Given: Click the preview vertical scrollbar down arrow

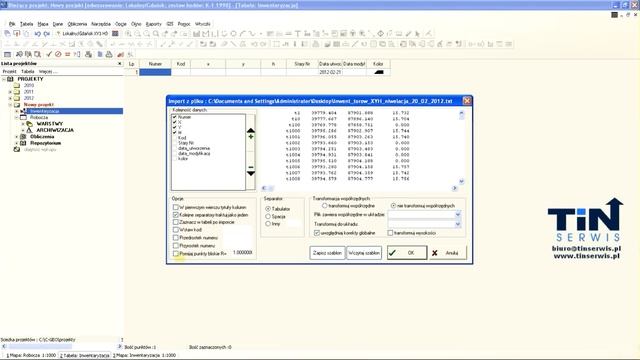Looking at the screenshot, I should (x=461, y=182).
